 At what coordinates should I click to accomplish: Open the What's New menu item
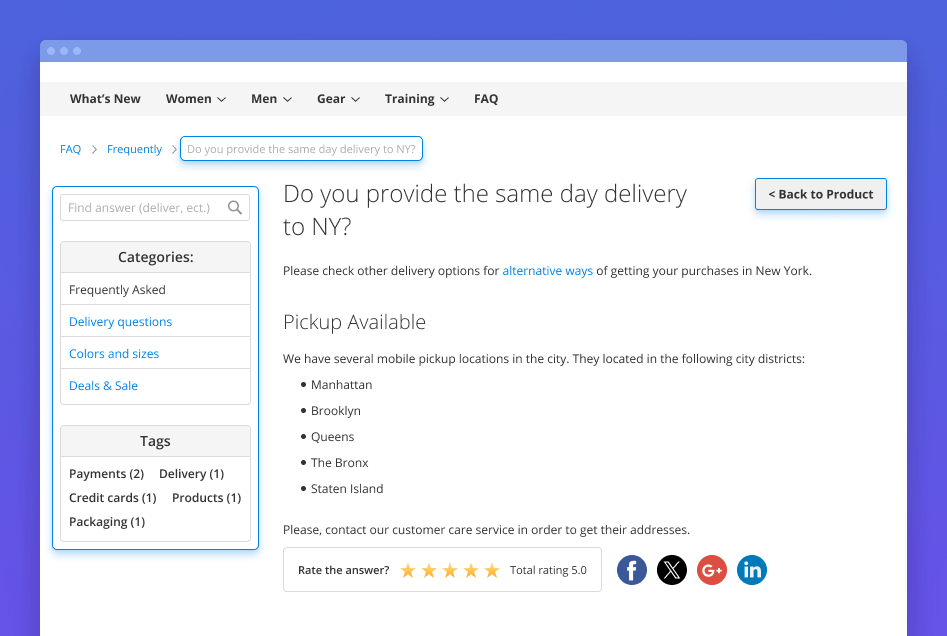pyautogui.click(x=105, y=99)
